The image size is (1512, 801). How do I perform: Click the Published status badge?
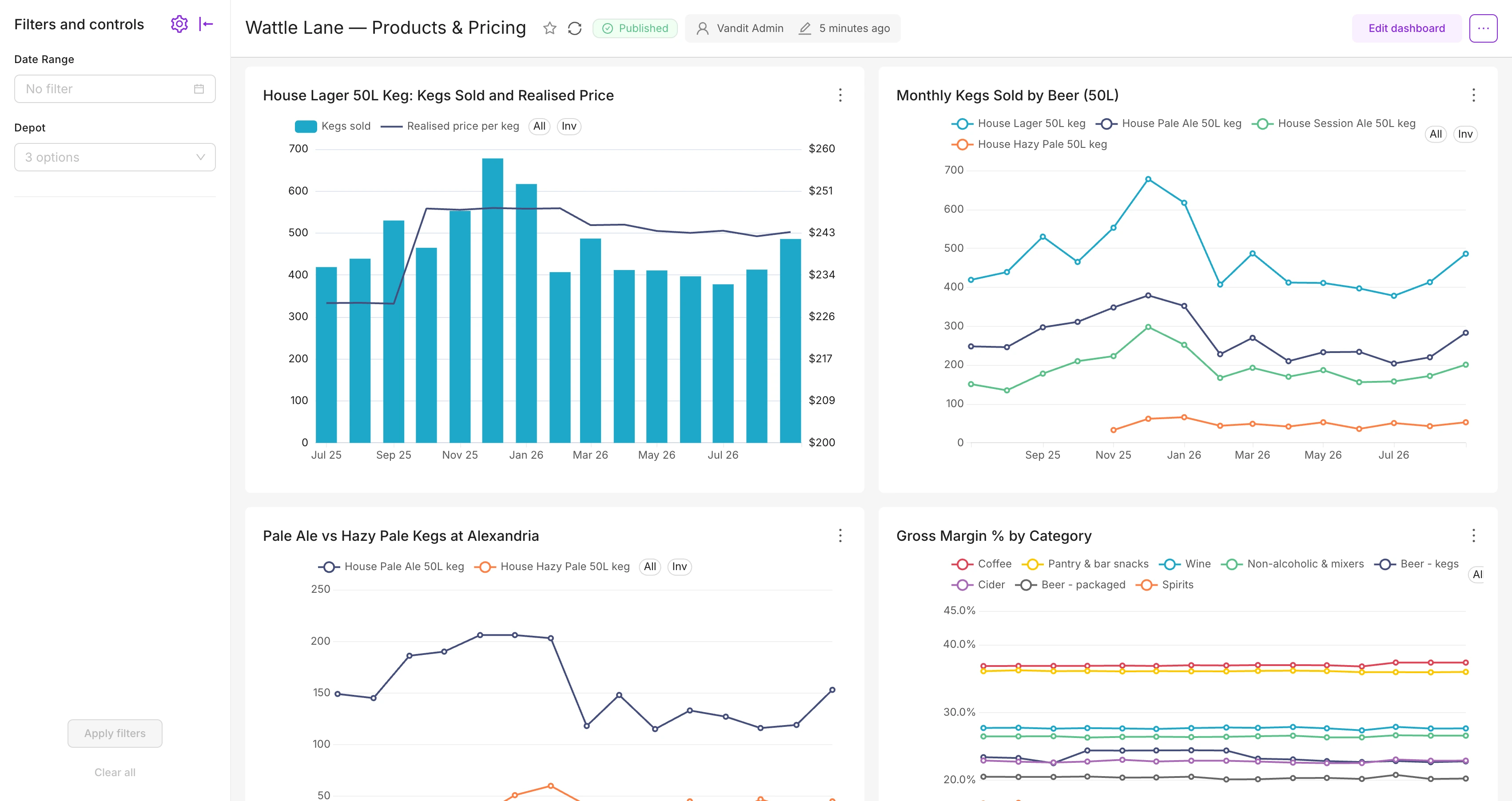click(634, 28)
